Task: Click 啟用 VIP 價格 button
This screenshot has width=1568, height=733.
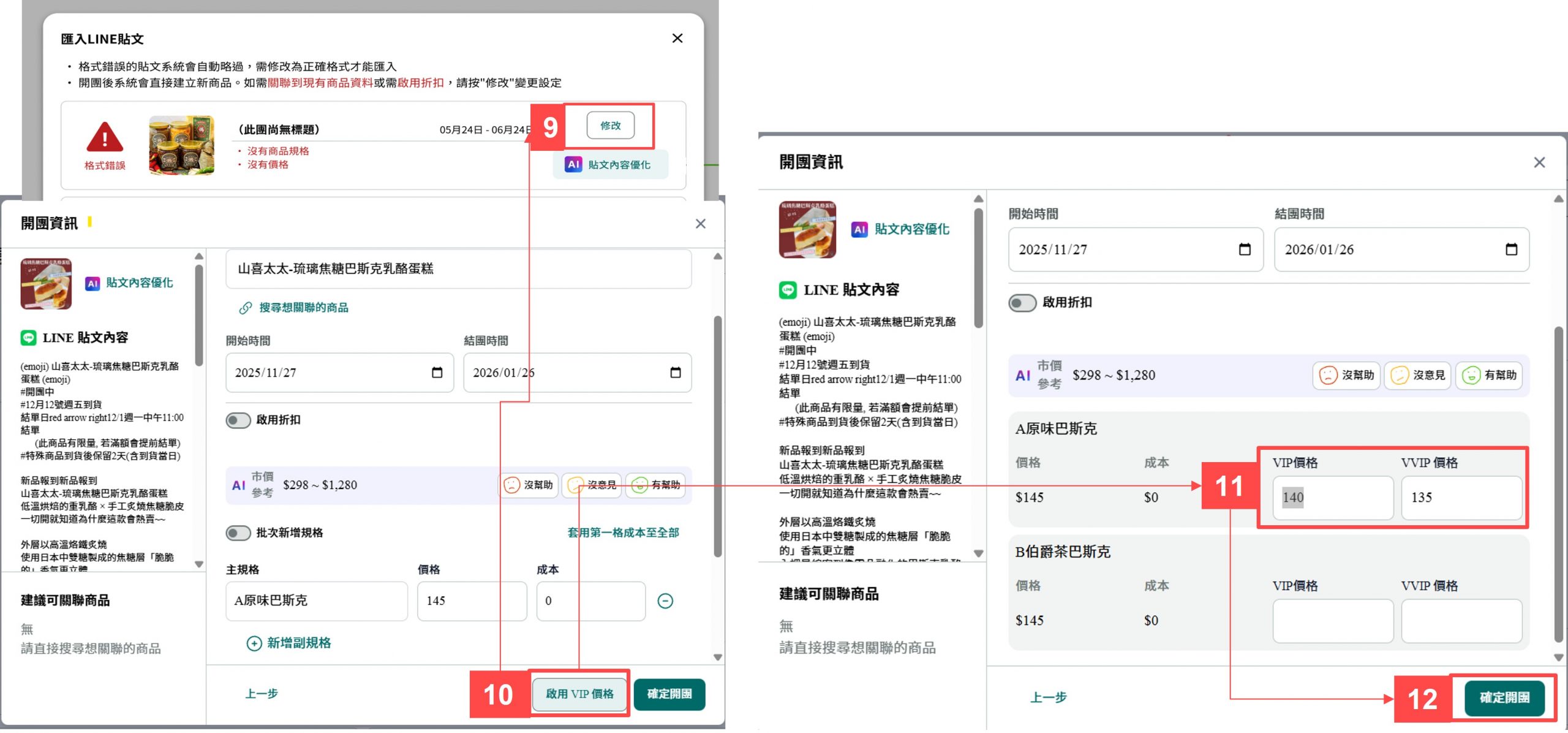Action: click(x=579, y=694)
